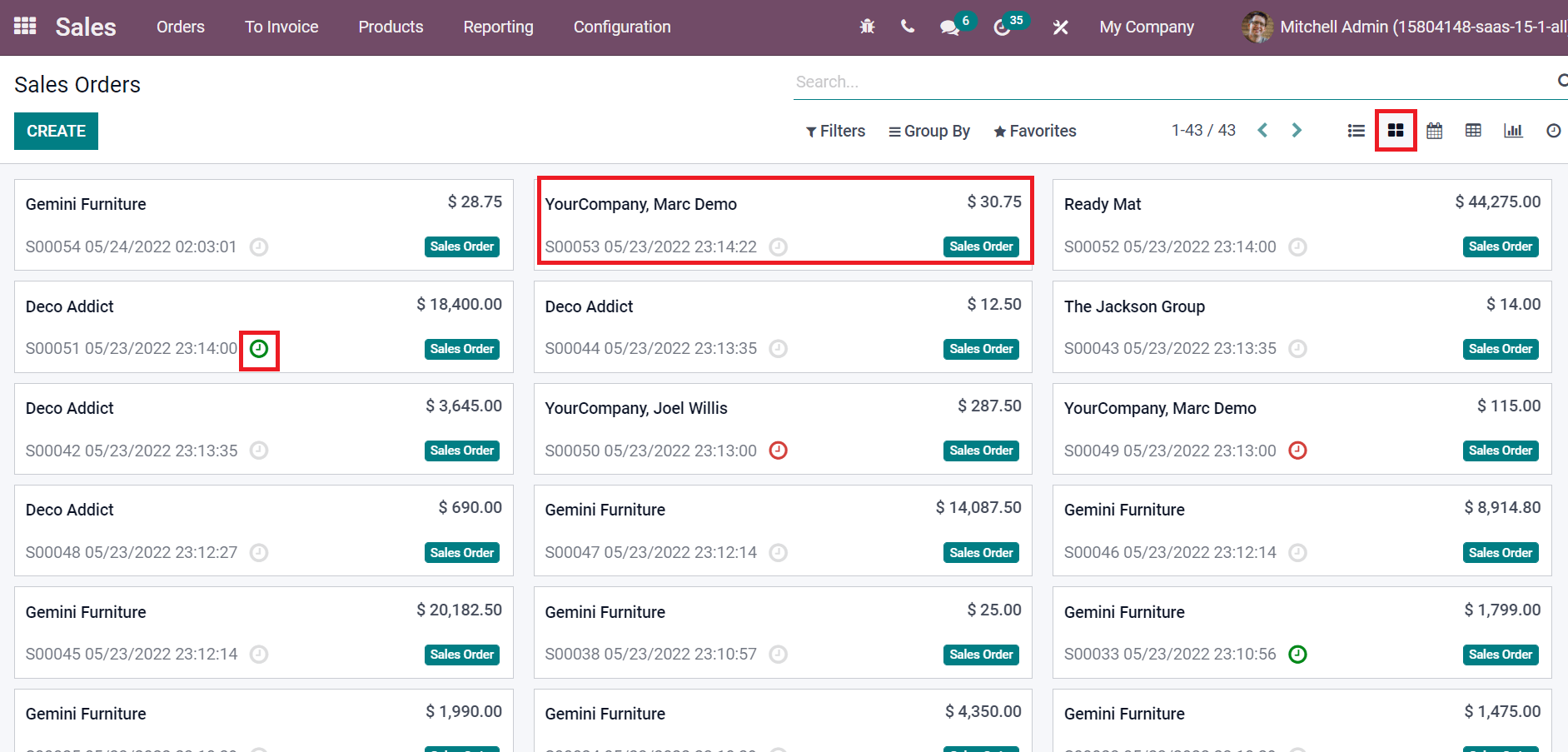Image resolution: width=1568 pixels, height=752 pixels.
Task: Click Mitchell Admin avatar picture
Action: click(1257, 27)
